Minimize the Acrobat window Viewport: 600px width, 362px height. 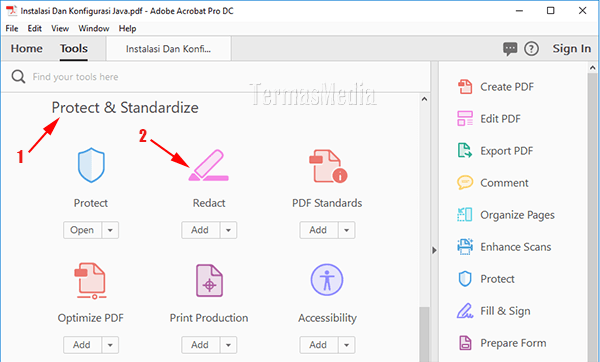(519, 10)
